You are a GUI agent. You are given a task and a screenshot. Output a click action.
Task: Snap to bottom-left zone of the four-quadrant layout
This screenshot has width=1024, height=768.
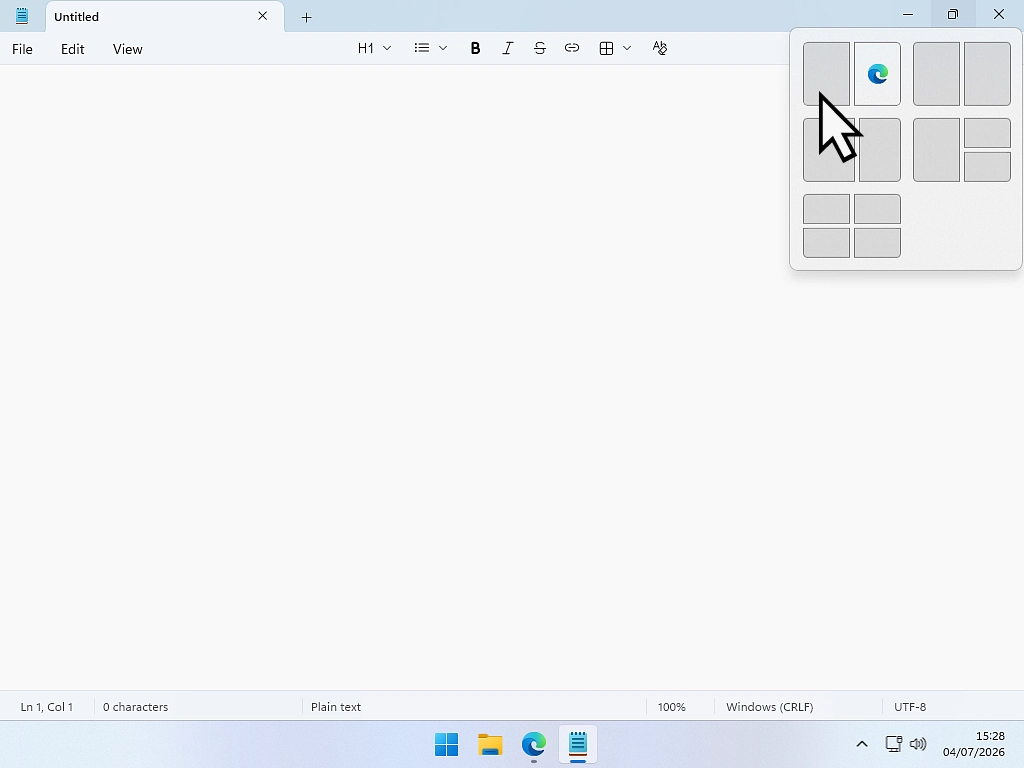pos(826,243)
